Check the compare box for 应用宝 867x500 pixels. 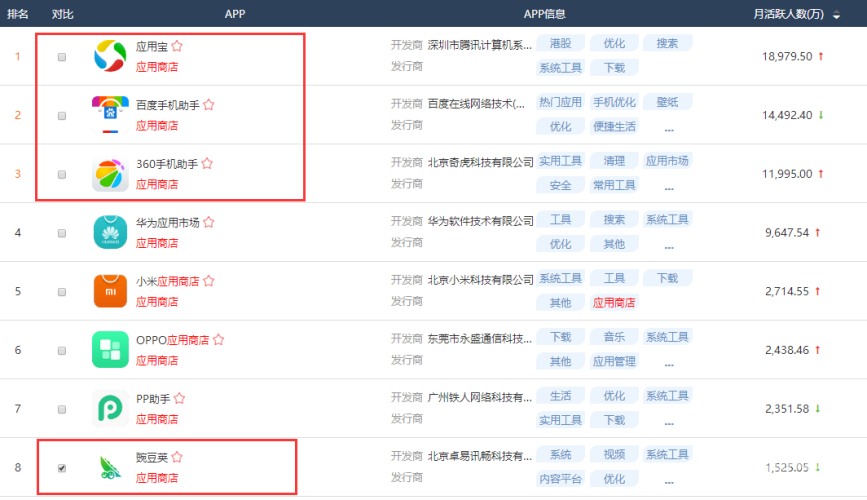click(x=62, y=57)
